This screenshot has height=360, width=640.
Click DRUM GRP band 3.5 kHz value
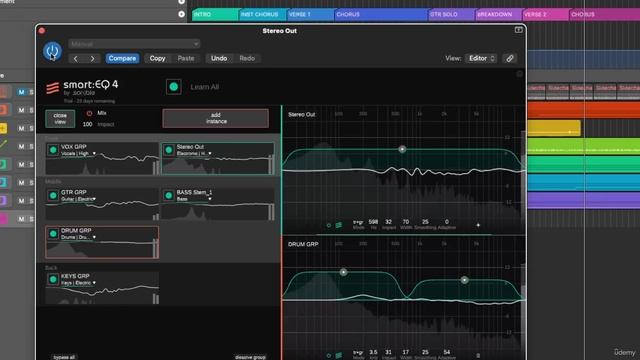coord(373,352)
